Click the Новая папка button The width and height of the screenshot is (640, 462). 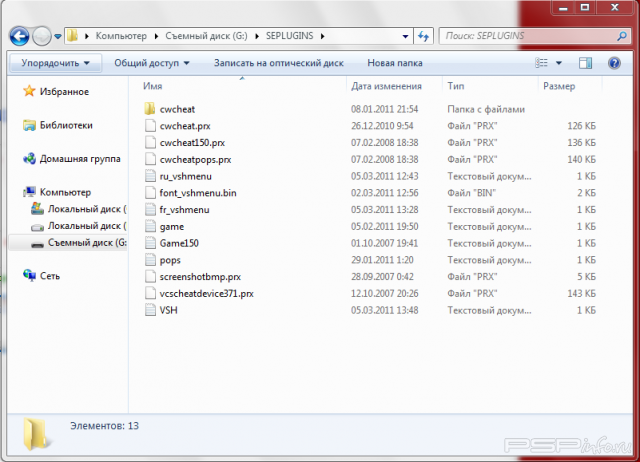(x=394, y=63)
